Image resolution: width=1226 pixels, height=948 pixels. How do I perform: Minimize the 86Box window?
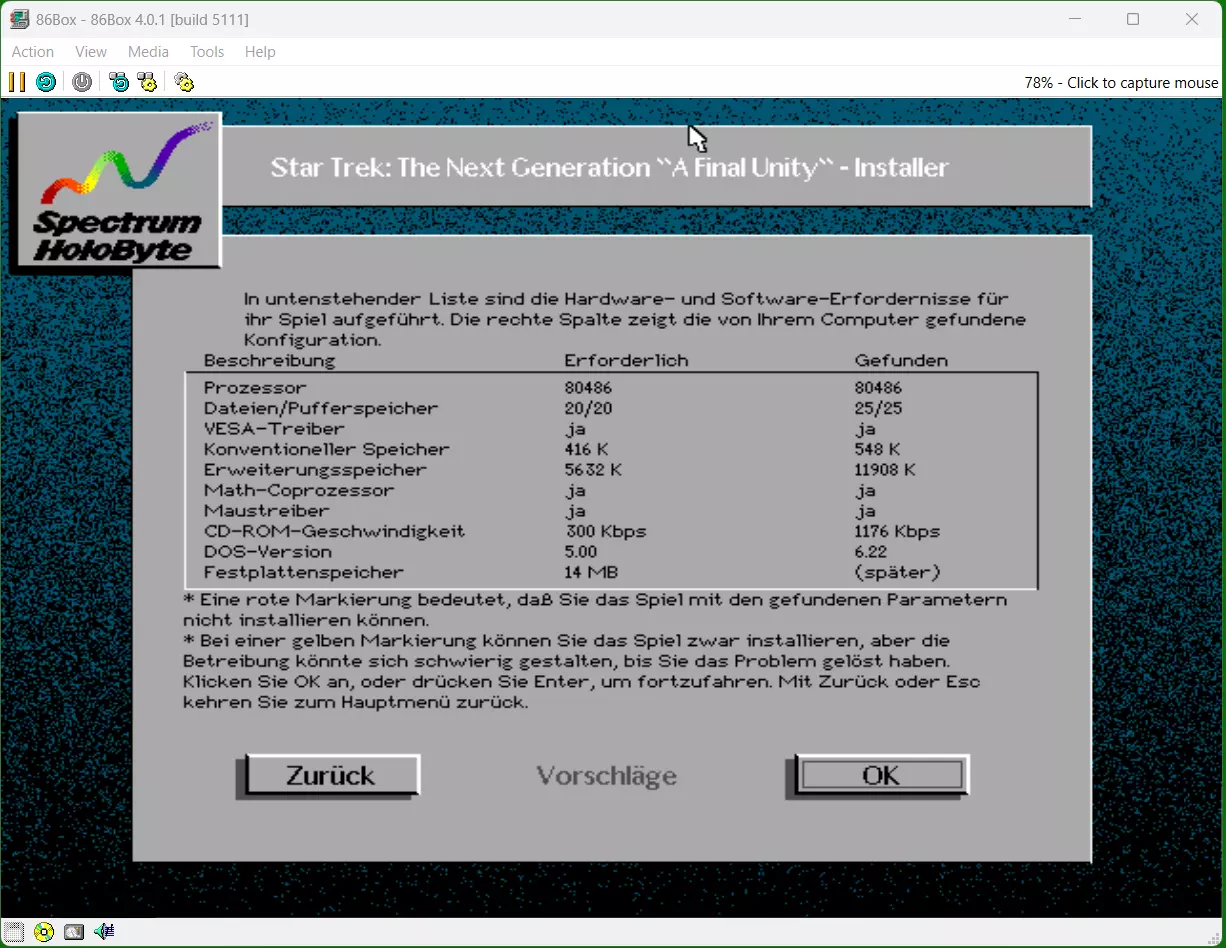coord(1075,19)
